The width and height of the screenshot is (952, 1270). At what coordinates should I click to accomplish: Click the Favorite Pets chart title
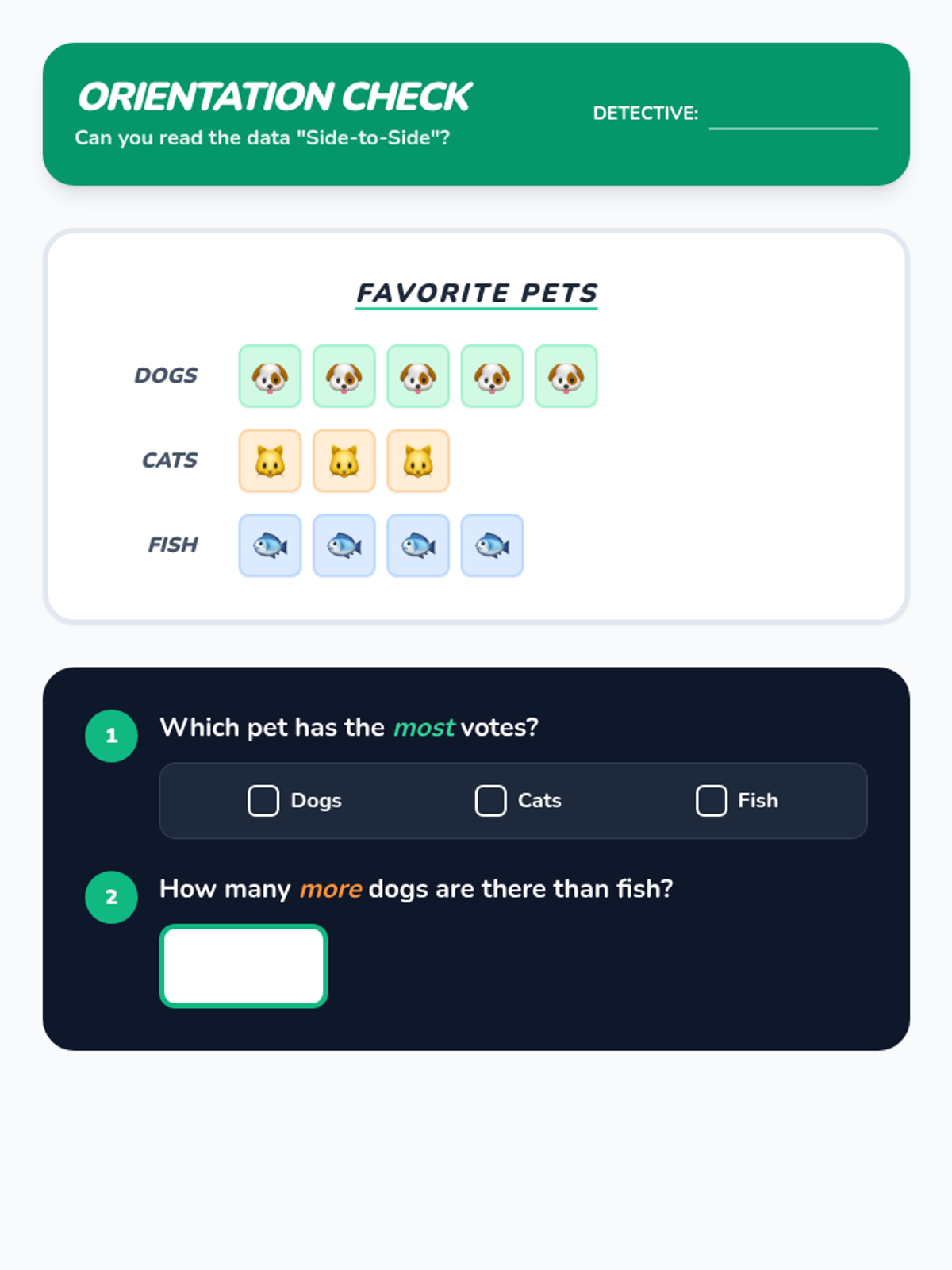[x=476, y=293]
